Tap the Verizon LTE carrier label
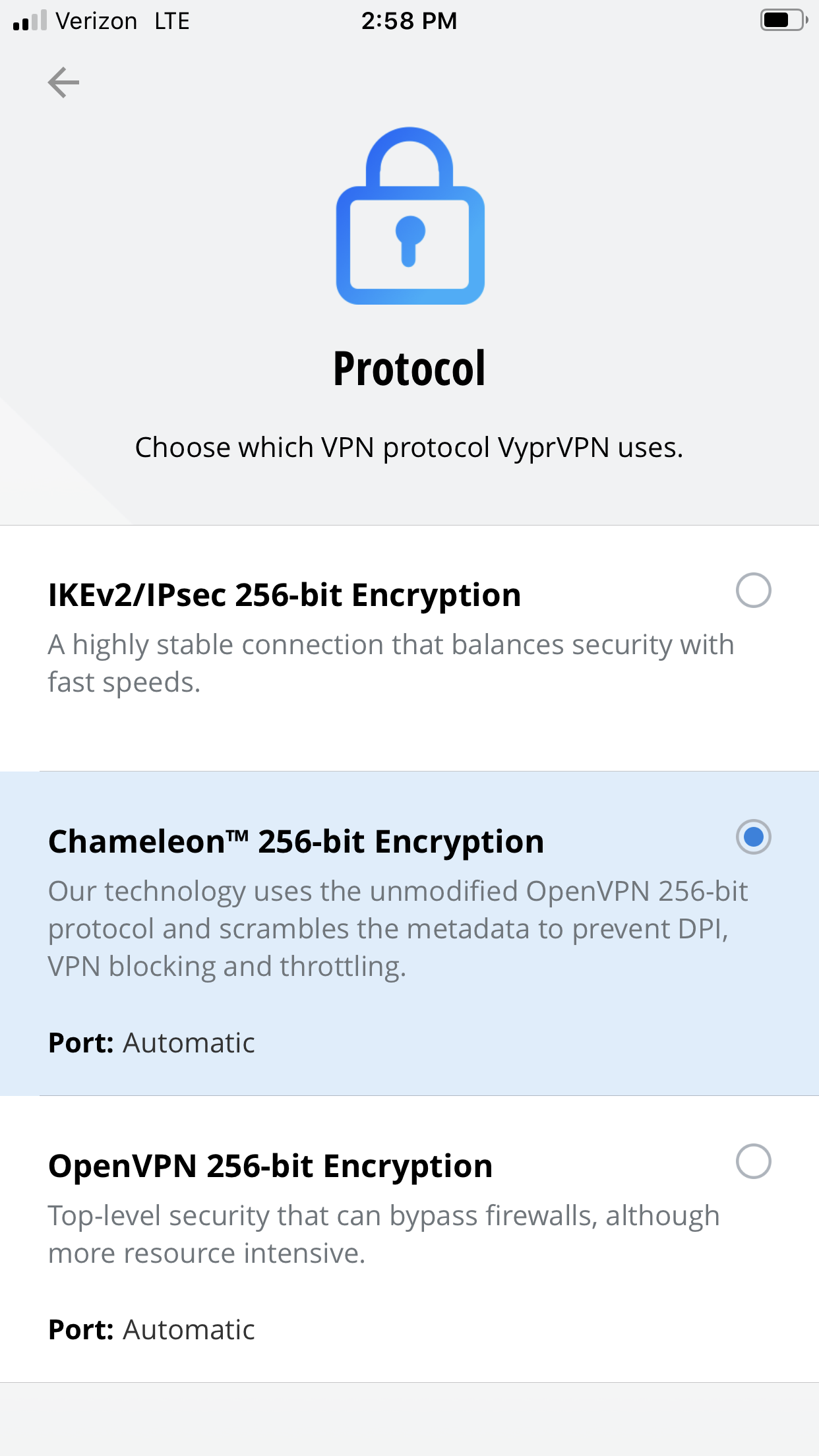 click(123, 21)
